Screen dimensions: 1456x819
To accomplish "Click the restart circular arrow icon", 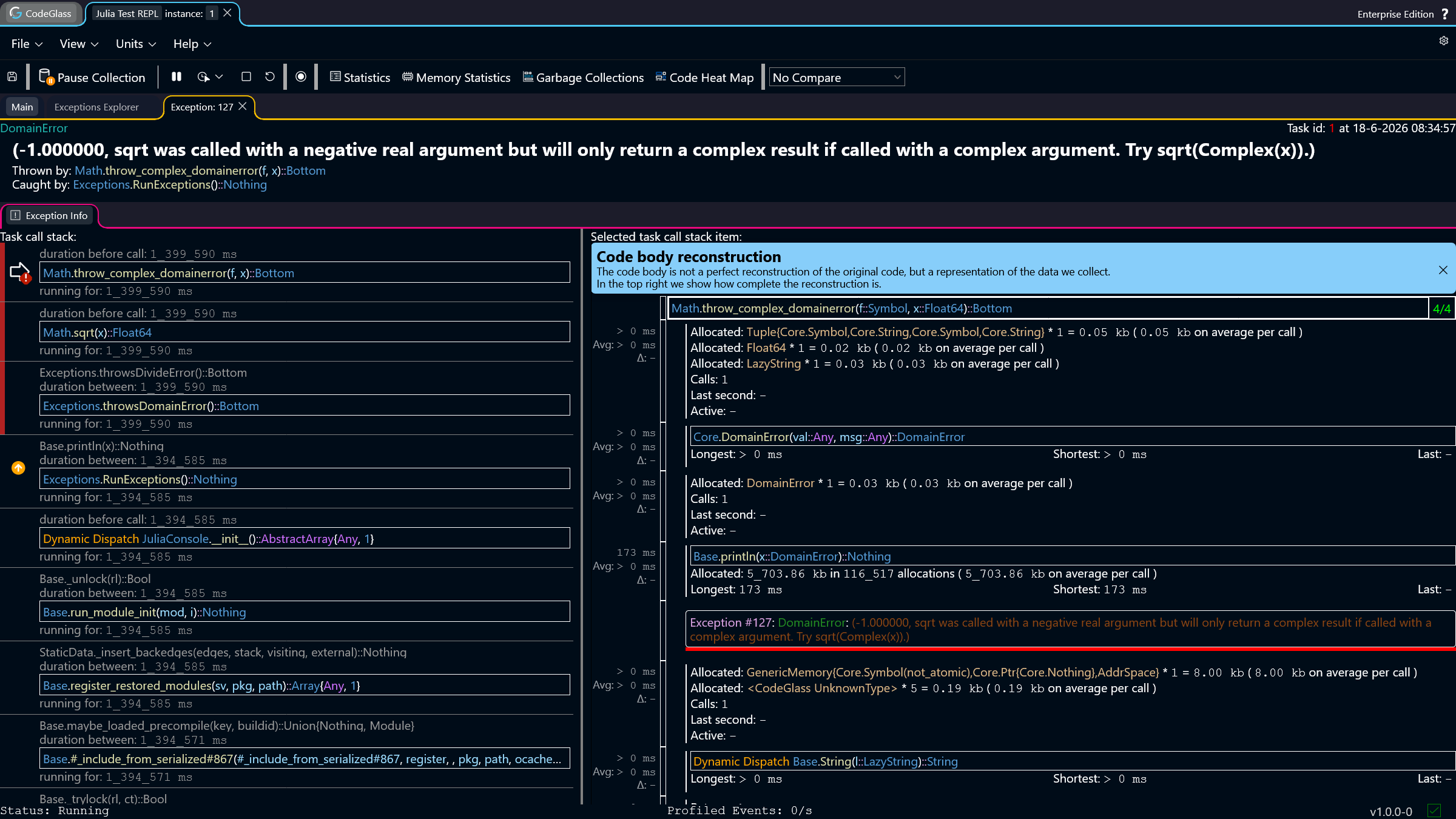I will point(270,76).
